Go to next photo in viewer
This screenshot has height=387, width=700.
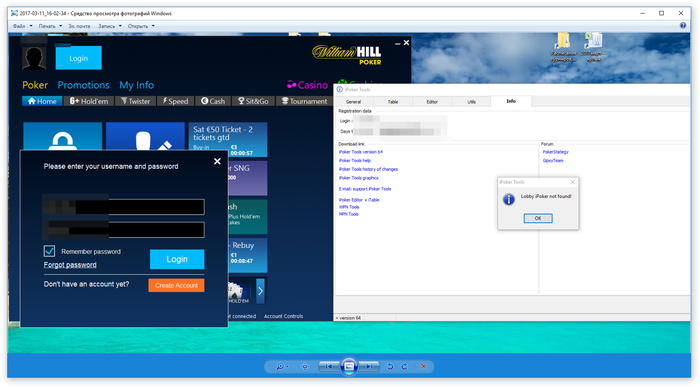pos(369,366)
